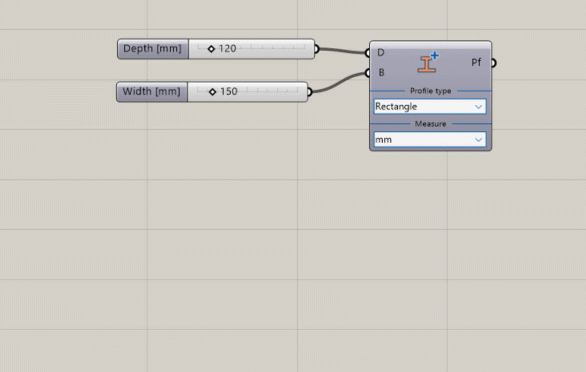Select the D input parameter of the component

[x=380, y=53]
